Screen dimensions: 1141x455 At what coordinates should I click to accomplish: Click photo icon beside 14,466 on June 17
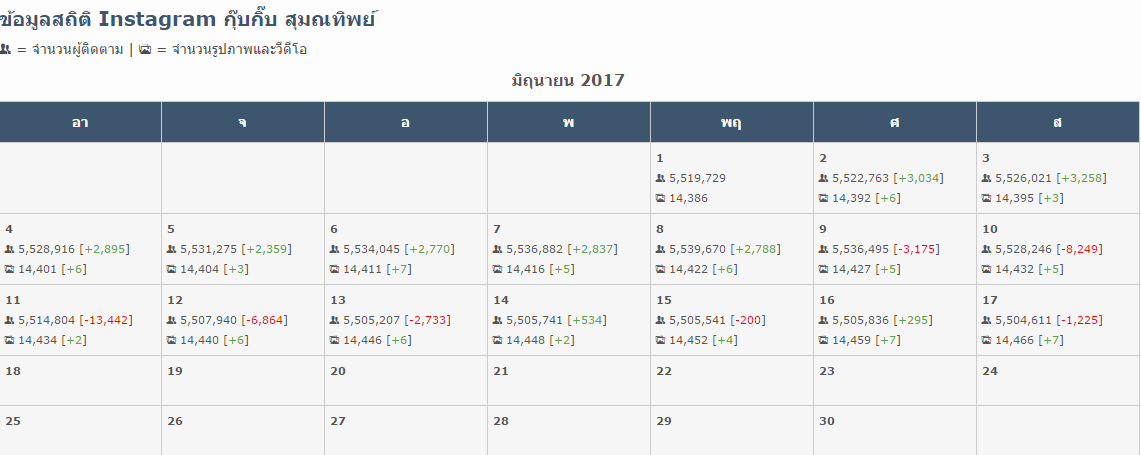986,340
